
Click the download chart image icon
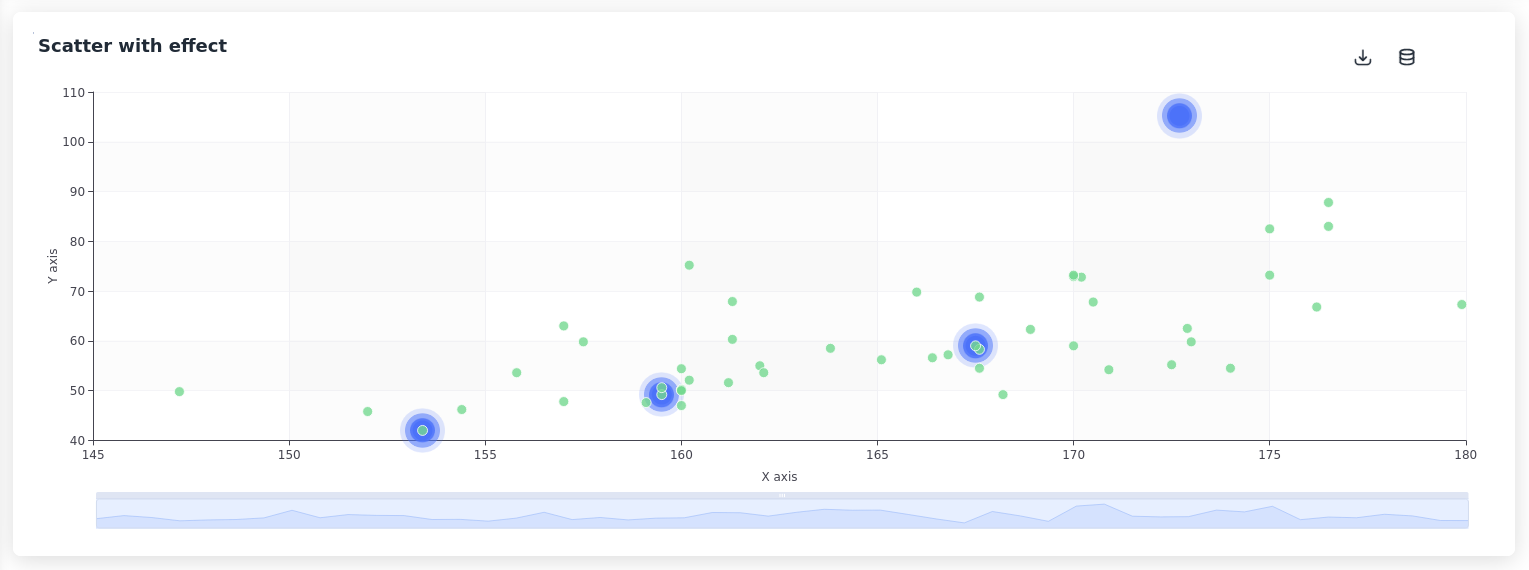(1362, 58)
